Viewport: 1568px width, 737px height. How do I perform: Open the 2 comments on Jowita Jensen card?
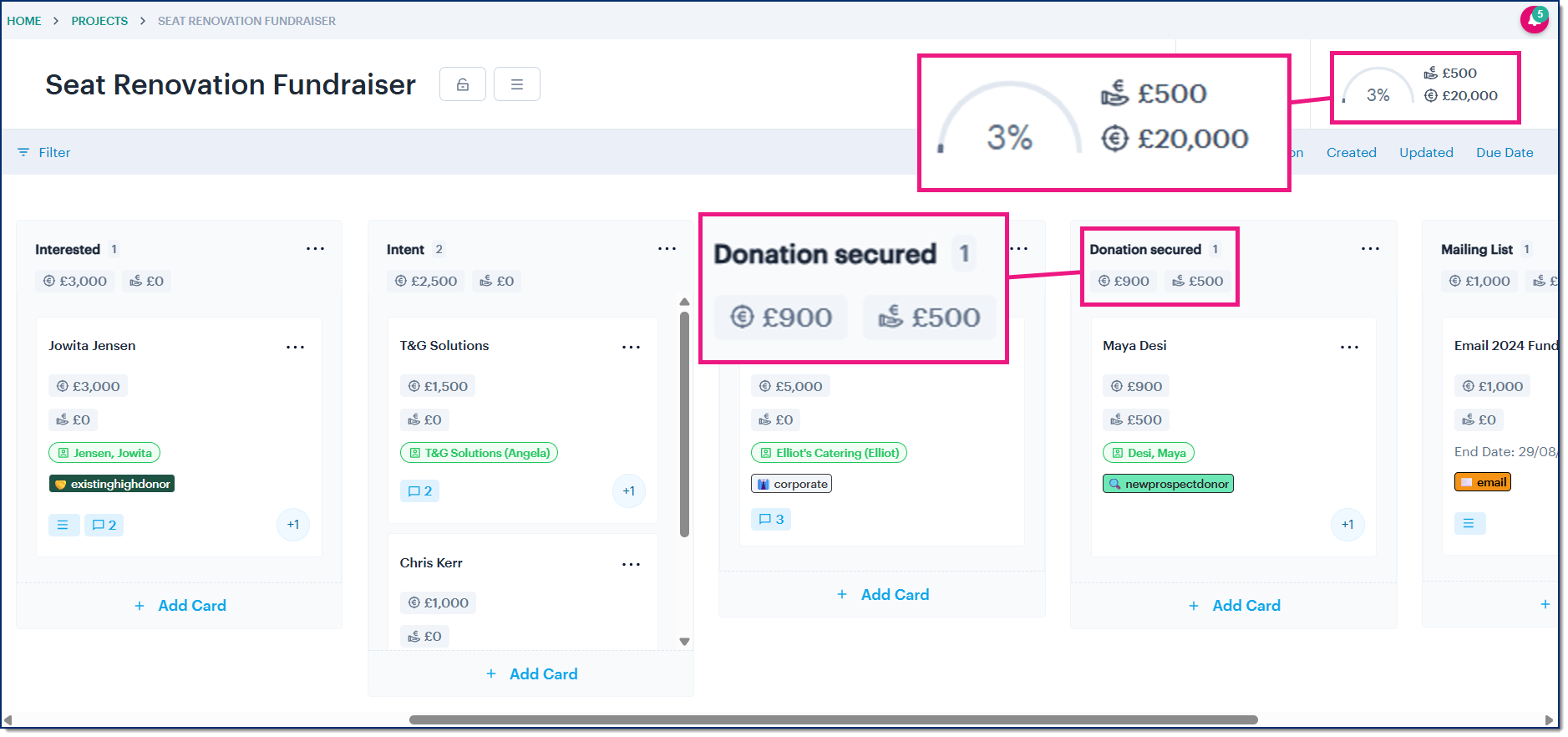104,525
